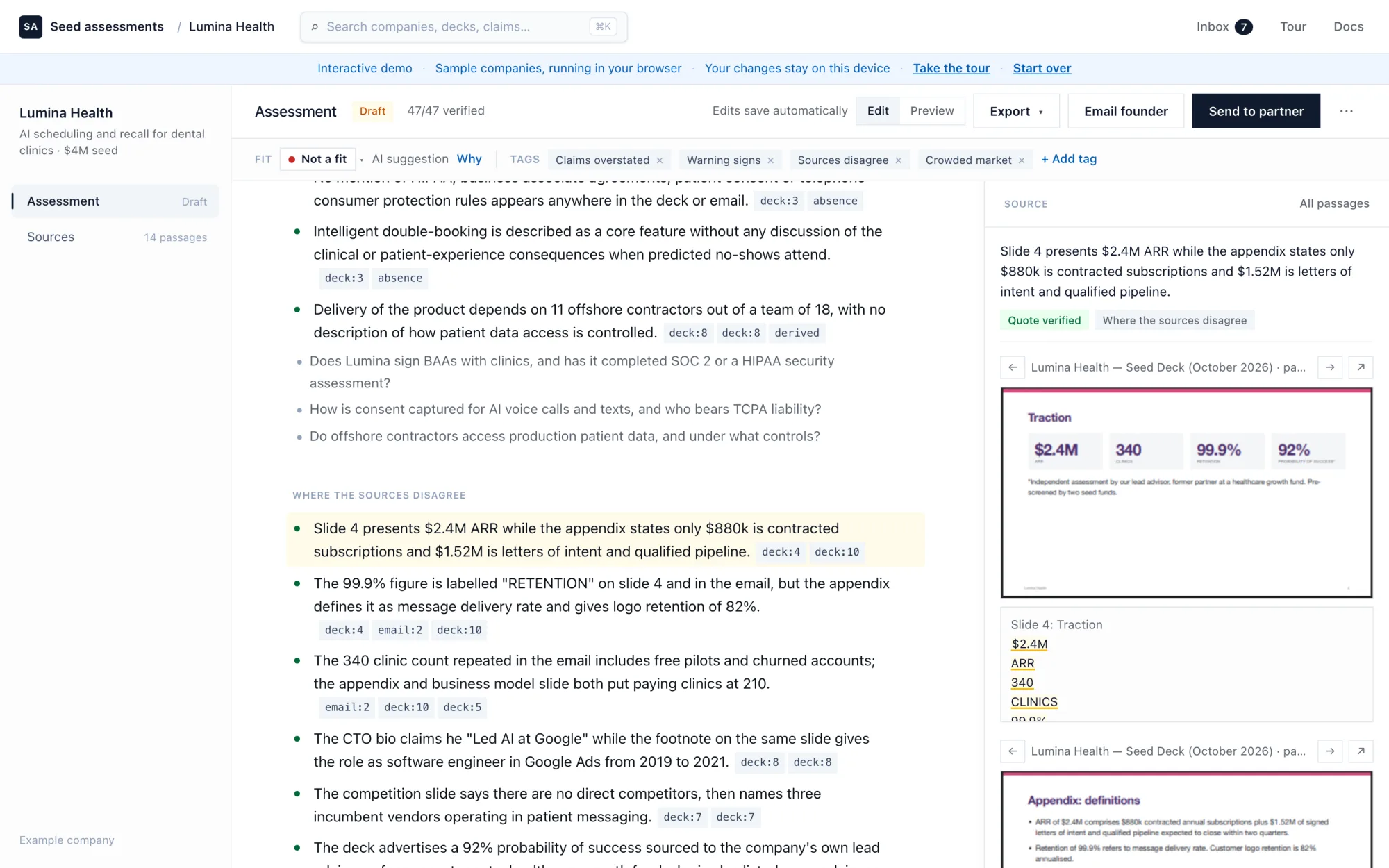The height and width of the screenshot is (868, 1389).
Task: Go to next page of Appendix source
Action: click(1330, 751)
